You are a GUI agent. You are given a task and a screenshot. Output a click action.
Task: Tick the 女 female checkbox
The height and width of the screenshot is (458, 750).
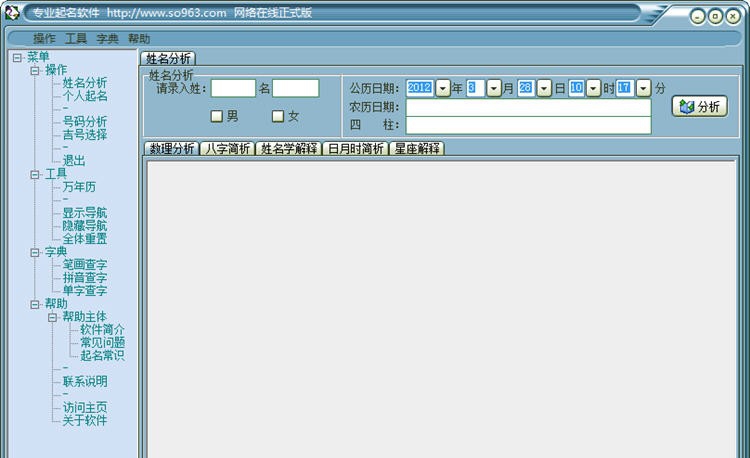coord(278,116)
